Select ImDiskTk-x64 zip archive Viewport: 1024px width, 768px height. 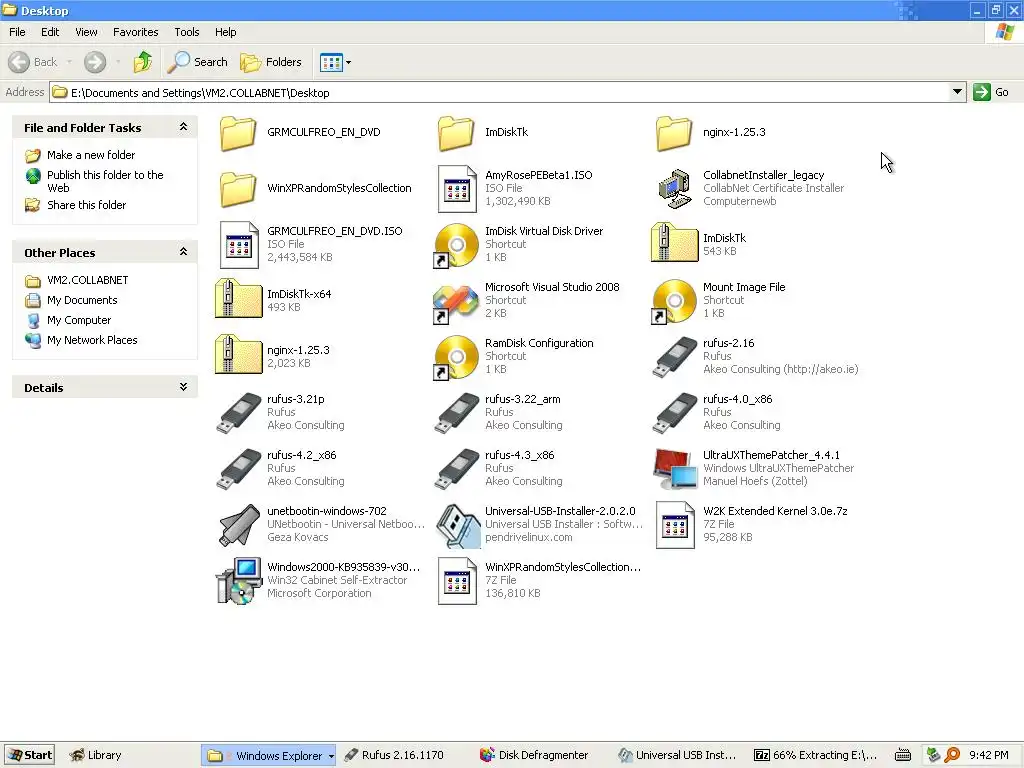pyautogui.click(x=238, y=299)
